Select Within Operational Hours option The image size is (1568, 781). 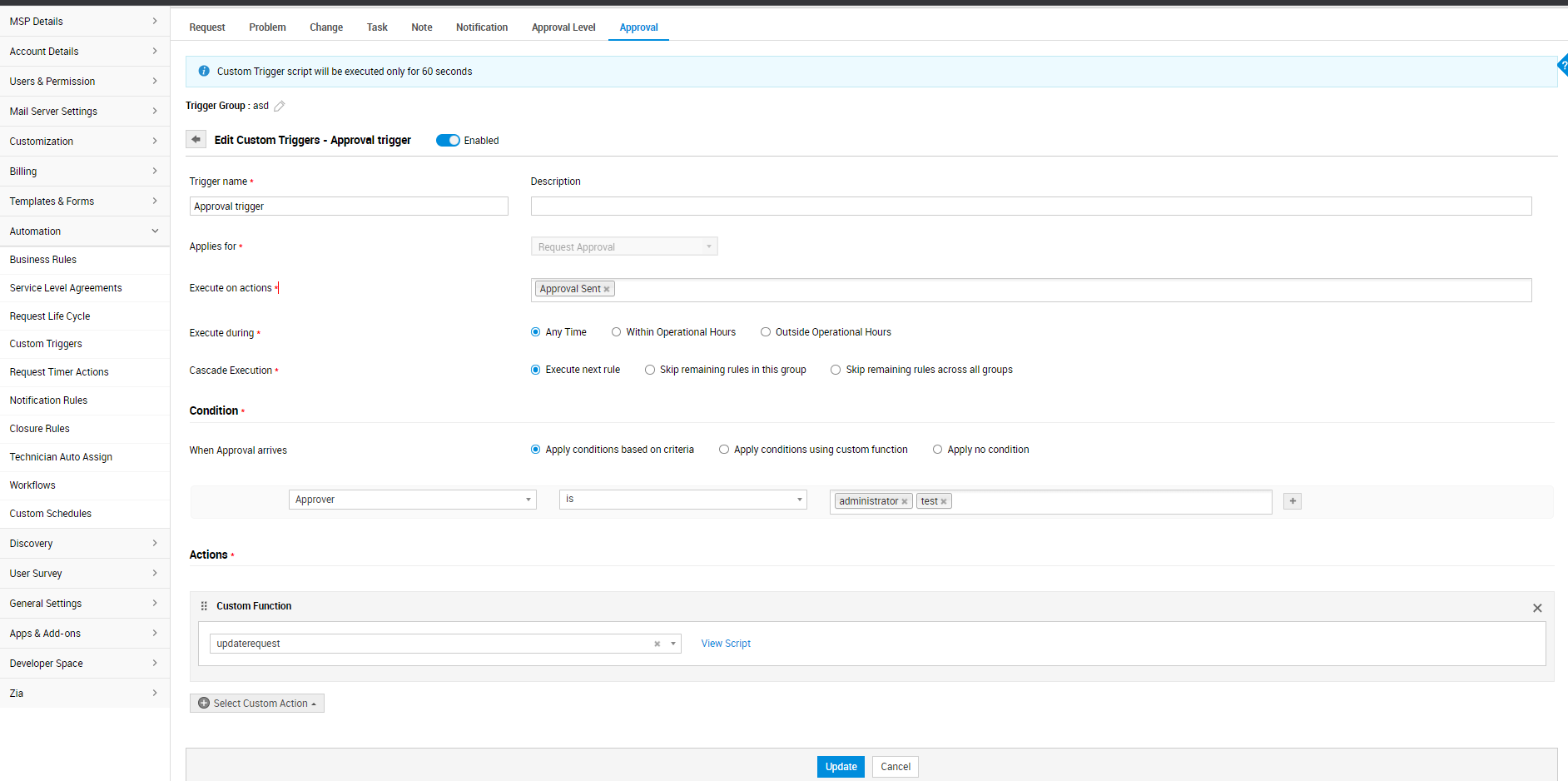[617, 332]
